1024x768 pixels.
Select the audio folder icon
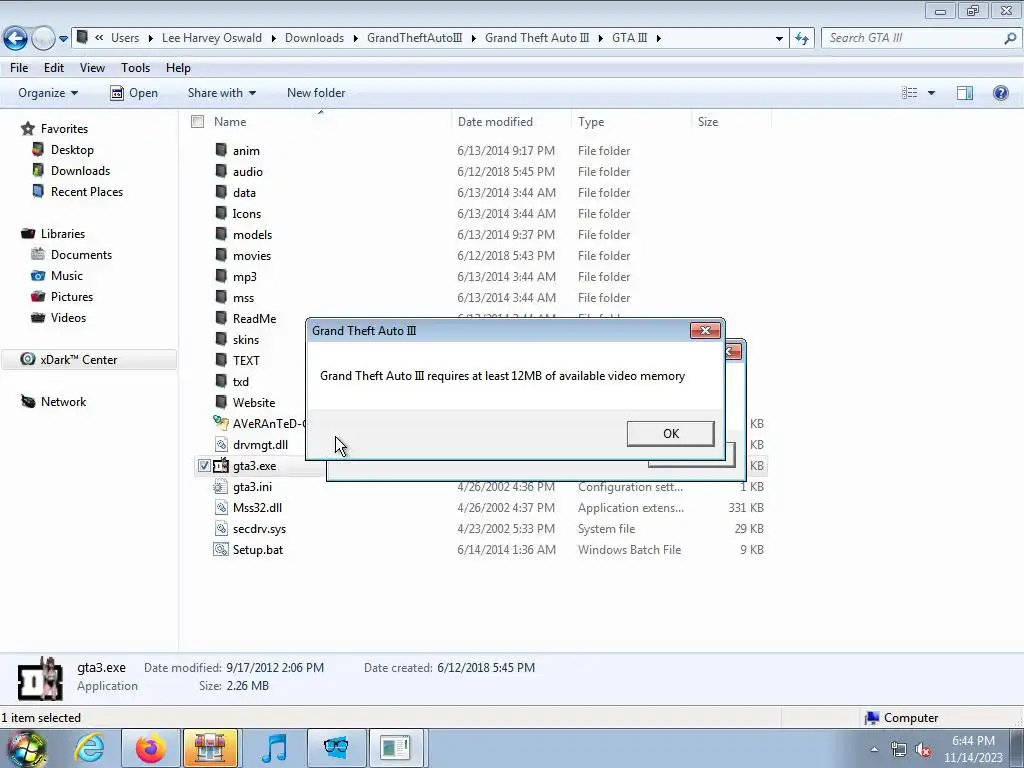[221, 170]
